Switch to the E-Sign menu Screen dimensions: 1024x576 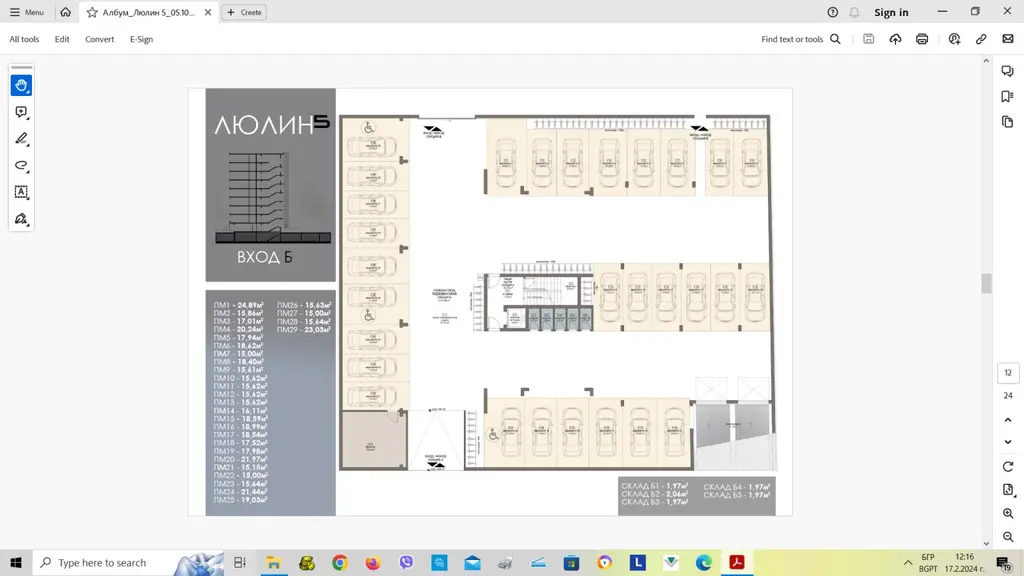pos(141,39)
